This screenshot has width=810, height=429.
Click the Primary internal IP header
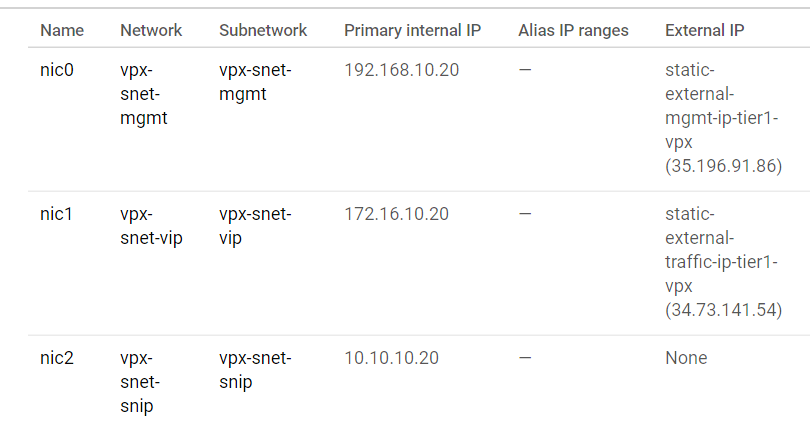coord(412,30)
